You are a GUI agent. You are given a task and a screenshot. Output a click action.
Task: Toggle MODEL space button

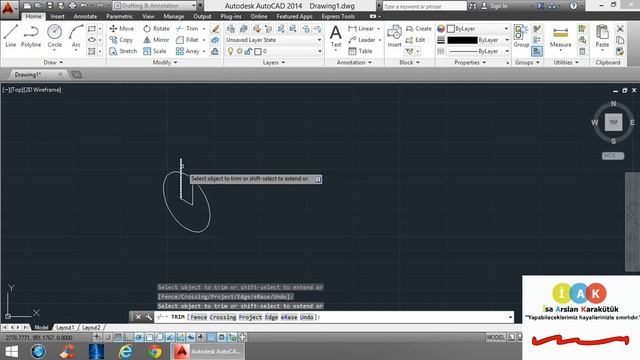click(496, 337)
